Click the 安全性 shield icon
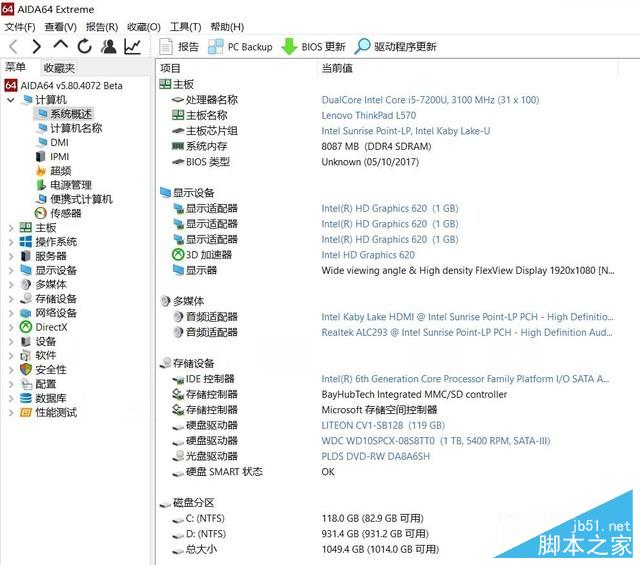640x565 pixels. (x=26, y=369)
